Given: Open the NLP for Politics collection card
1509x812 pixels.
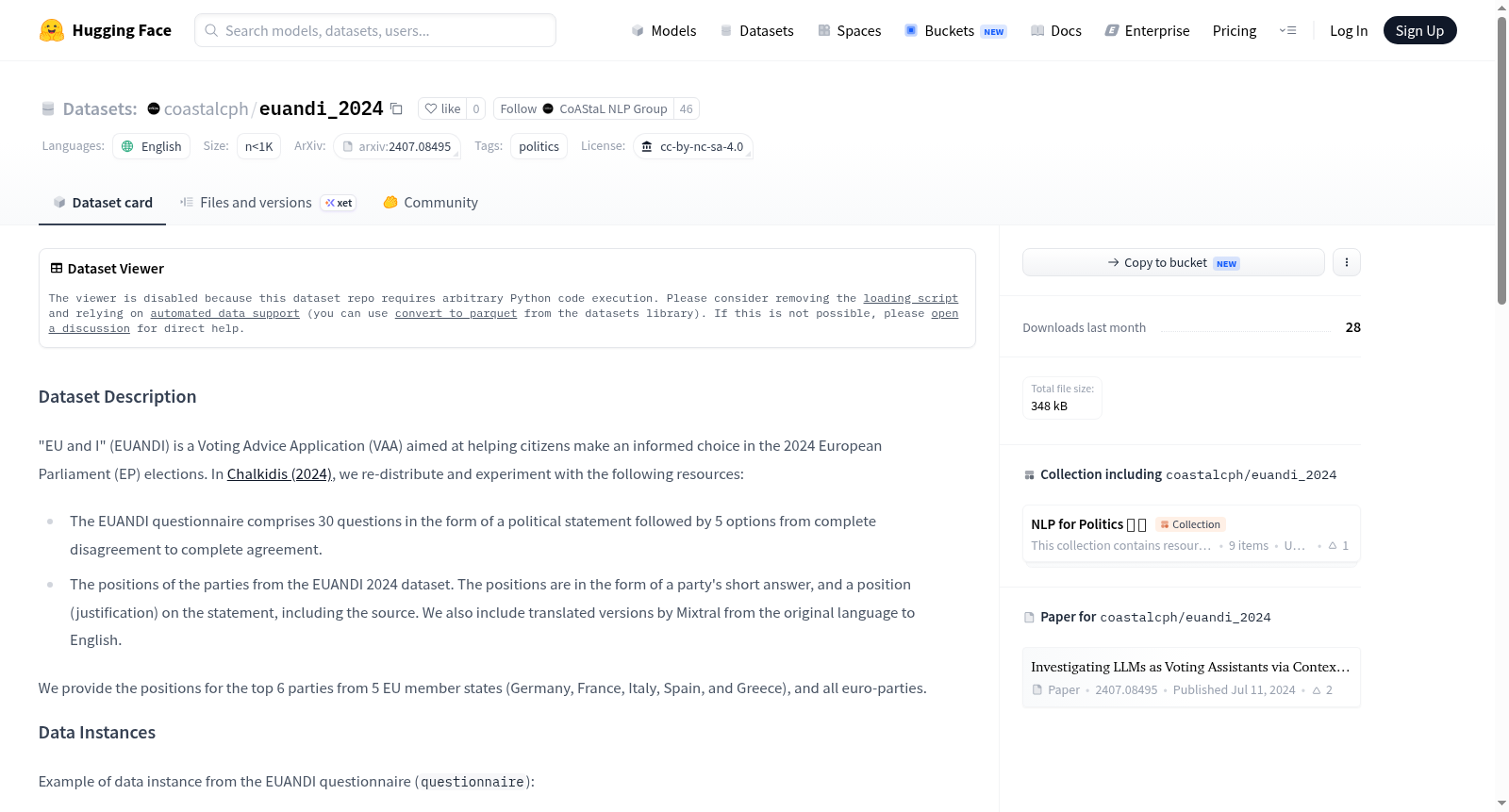Looking at the screenshot, I should click(x=1191, y=534).
